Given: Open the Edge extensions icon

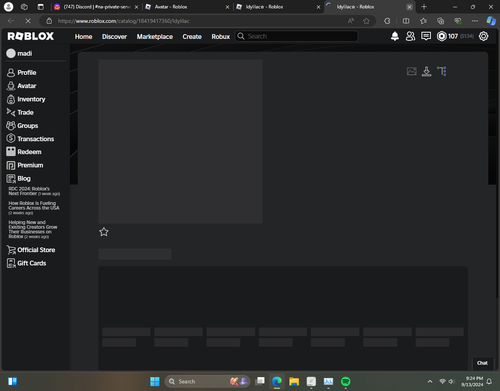Looking at the screenshot, I should click(x=387, y=21).
